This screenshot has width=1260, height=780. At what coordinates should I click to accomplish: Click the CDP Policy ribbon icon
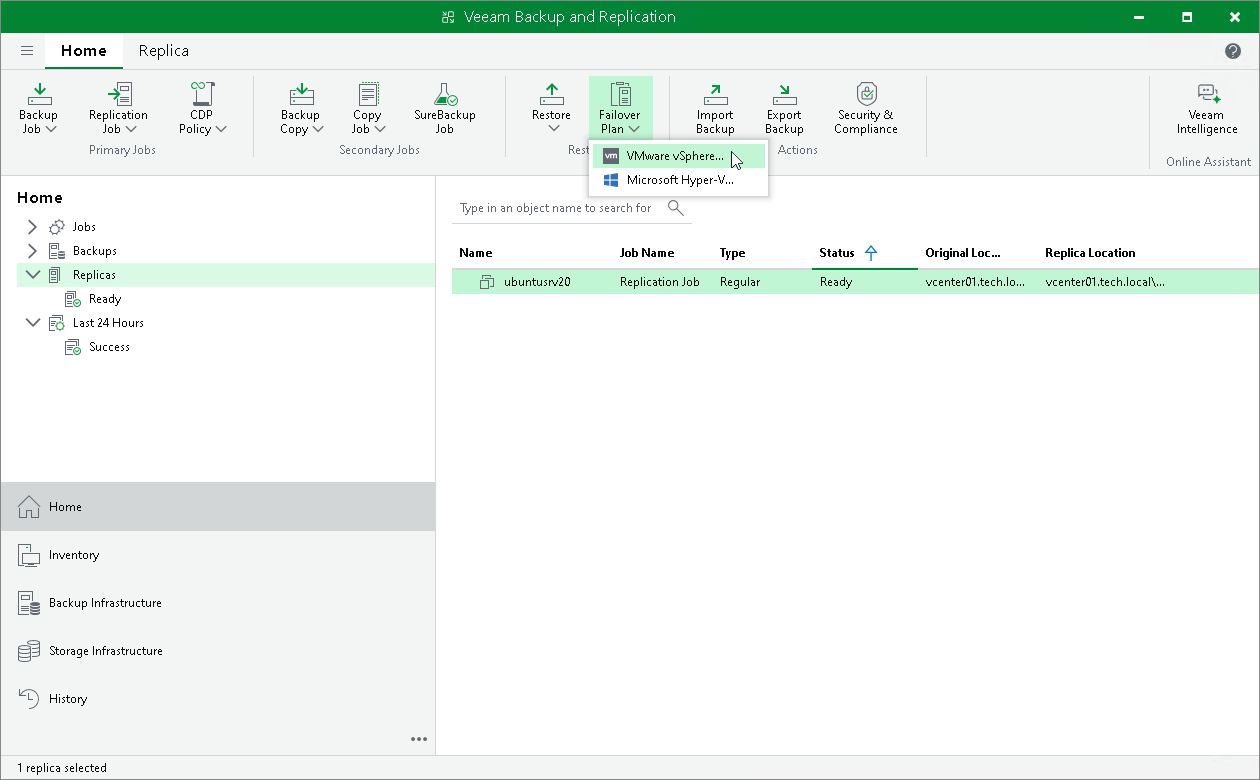click(202, 95)
